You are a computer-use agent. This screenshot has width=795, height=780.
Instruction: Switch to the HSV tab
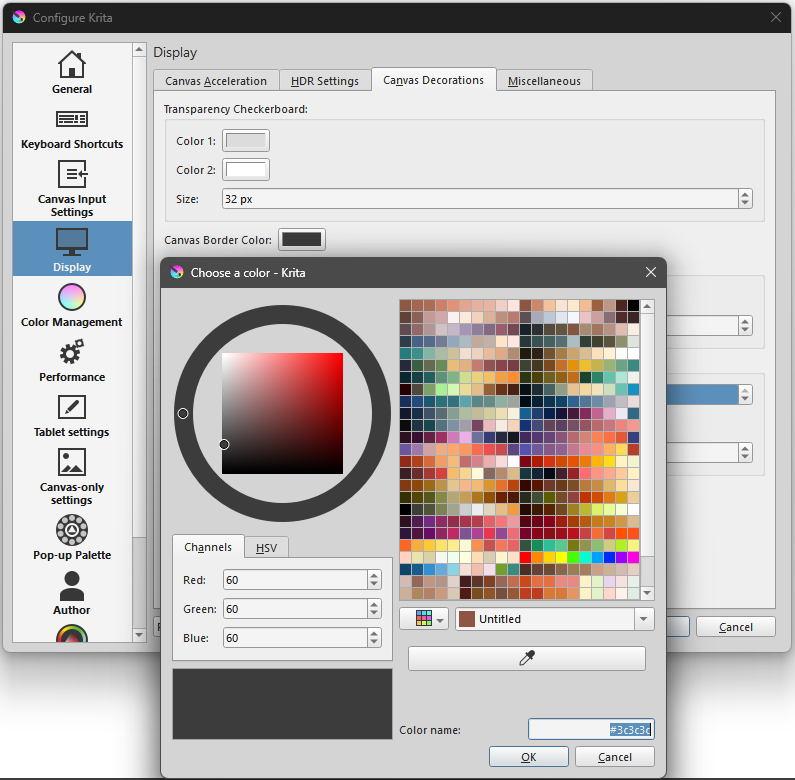coord(266,548)
